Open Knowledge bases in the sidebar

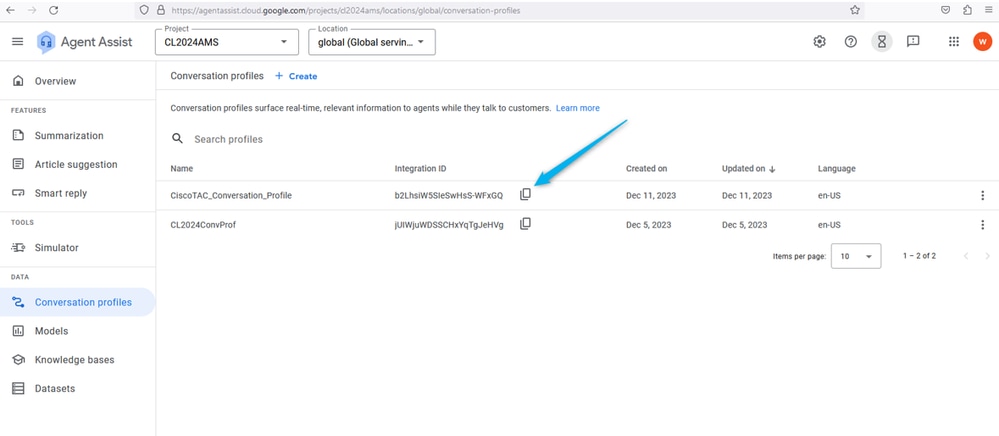(78, 360)
